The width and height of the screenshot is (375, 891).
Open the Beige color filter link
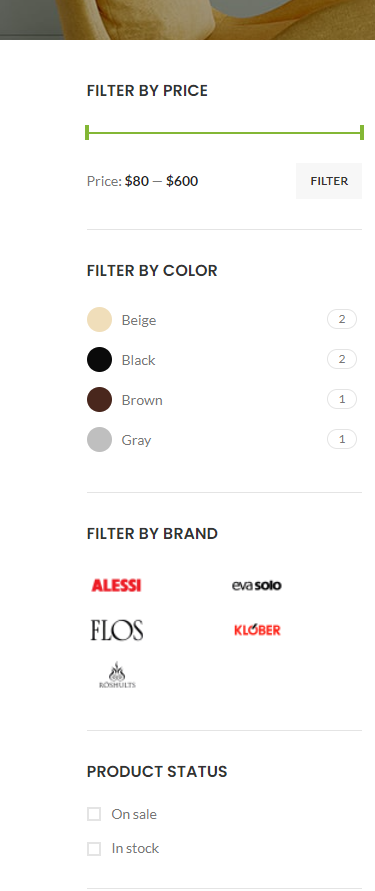tap(139, 320)
